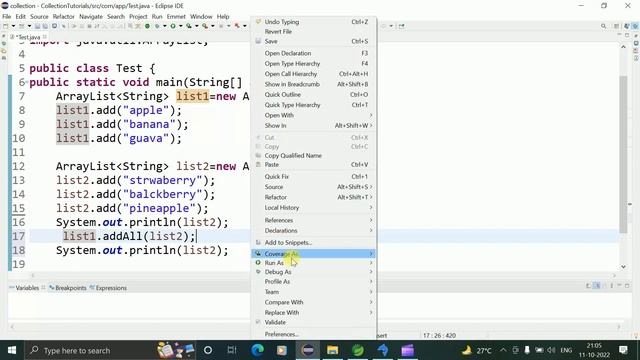Open the Coverage button dropdown arrow
This screenshot has height=360, width=640.
[196, 26]
